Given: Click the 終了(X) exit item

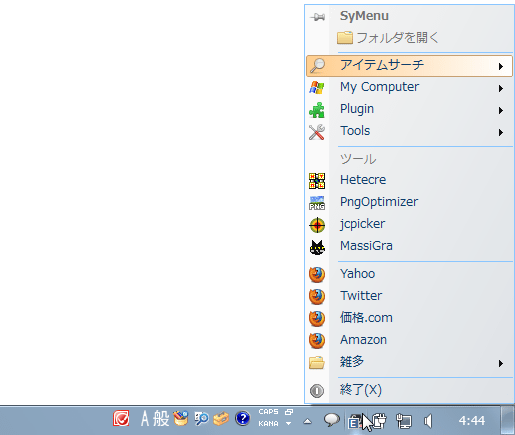Looking at the screenshot, I should [409, 390].
